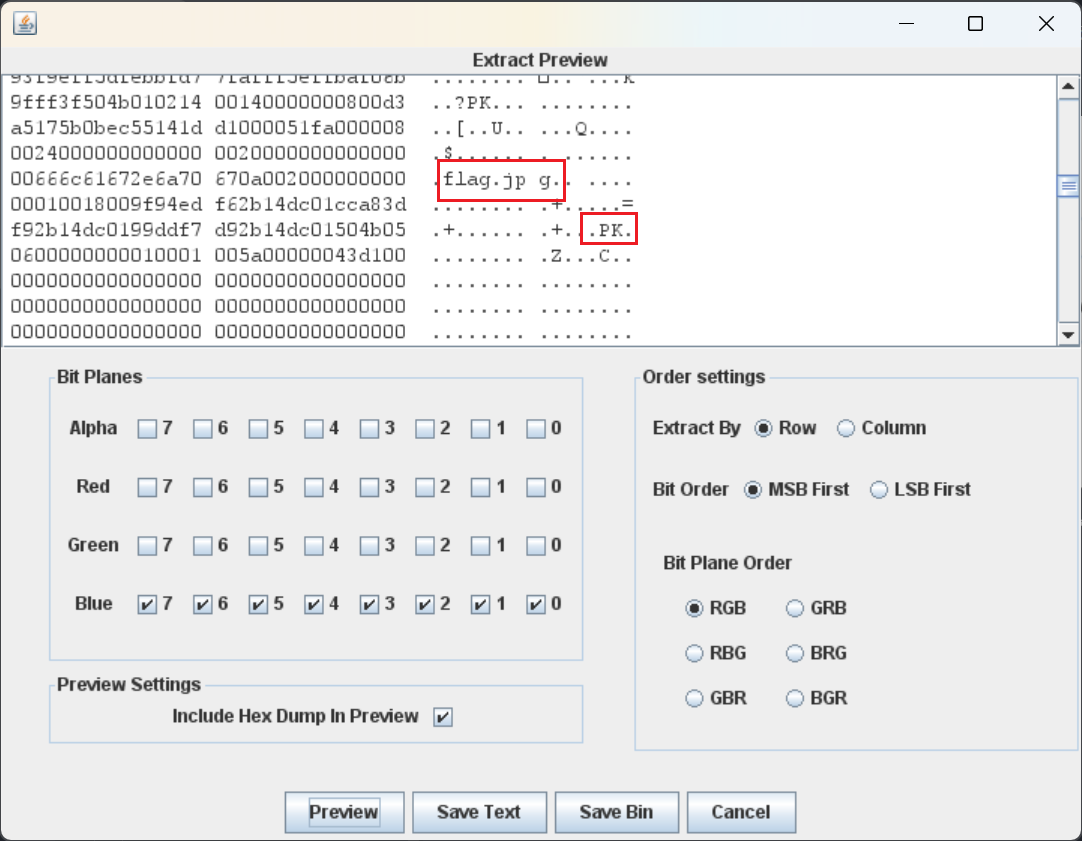This screenshot has height=841, width=1082.
Task: Uncheck Blue bit plane 7
Action: 148,605
